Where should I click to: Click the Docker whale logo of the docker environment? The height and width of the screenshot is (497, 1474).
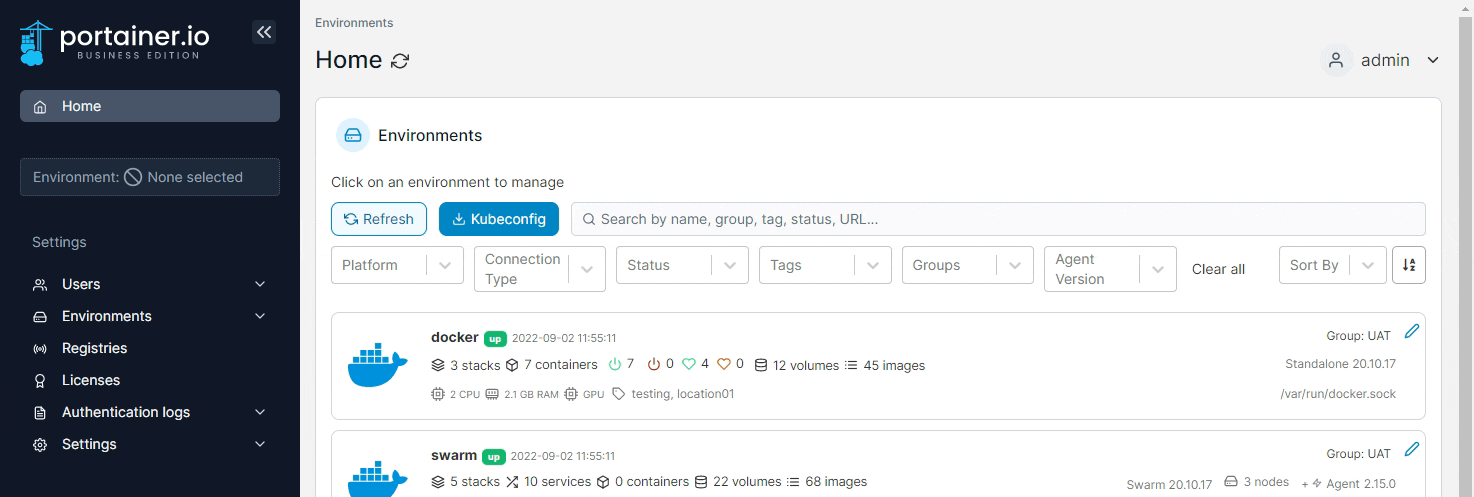(377, 365)
